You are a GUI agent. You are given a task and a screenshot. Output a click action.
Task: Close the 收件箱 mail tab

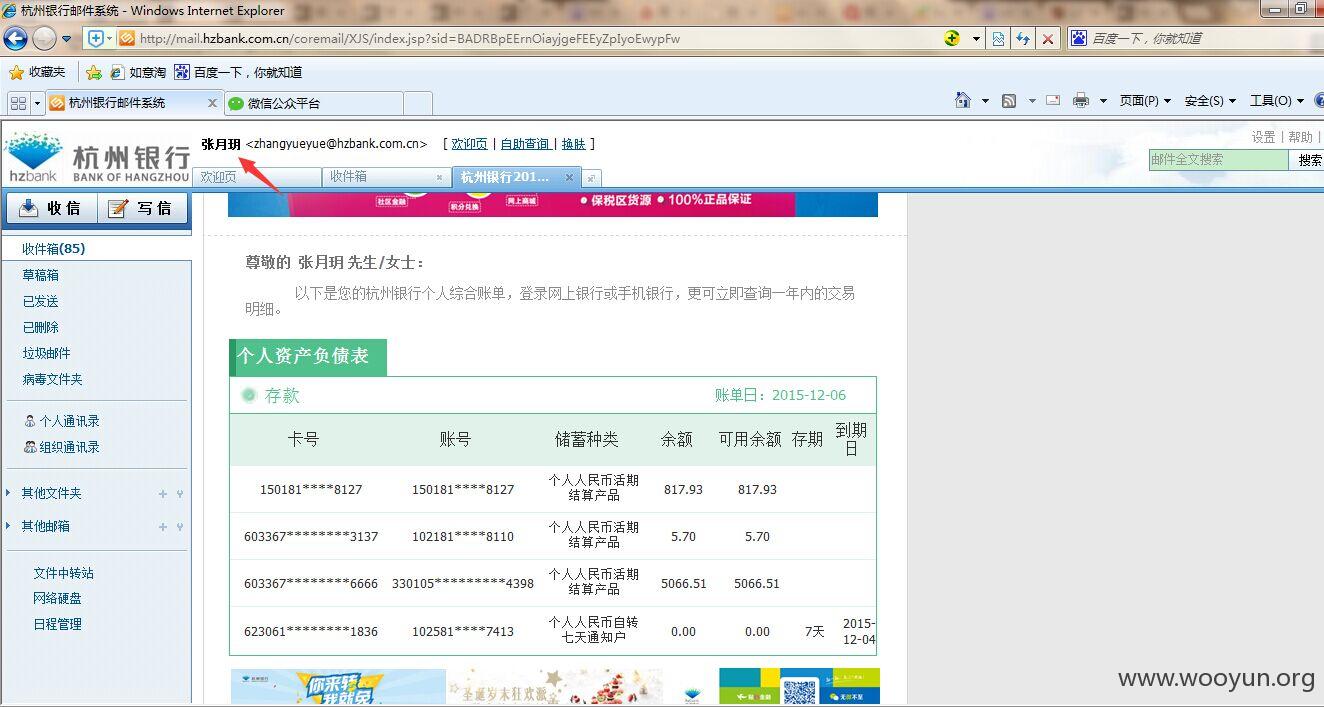tap(439, 178)
